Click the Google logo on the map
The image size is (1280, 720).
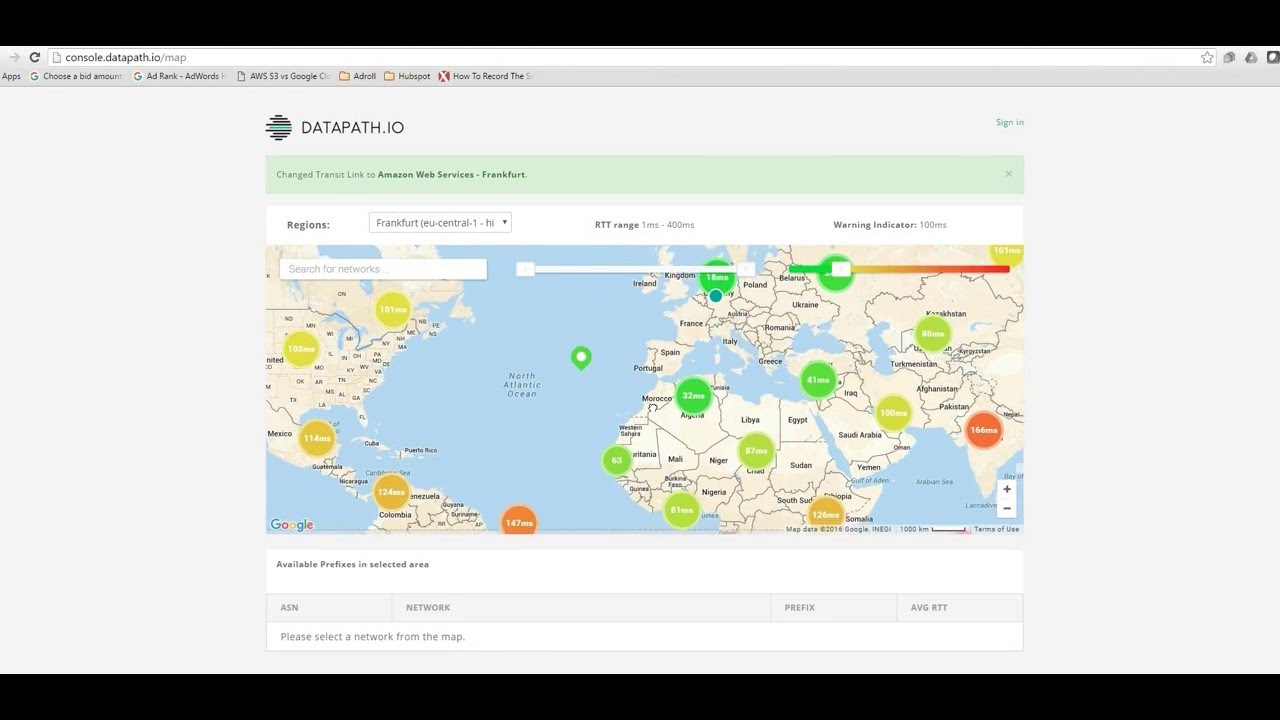click(292, 525)
